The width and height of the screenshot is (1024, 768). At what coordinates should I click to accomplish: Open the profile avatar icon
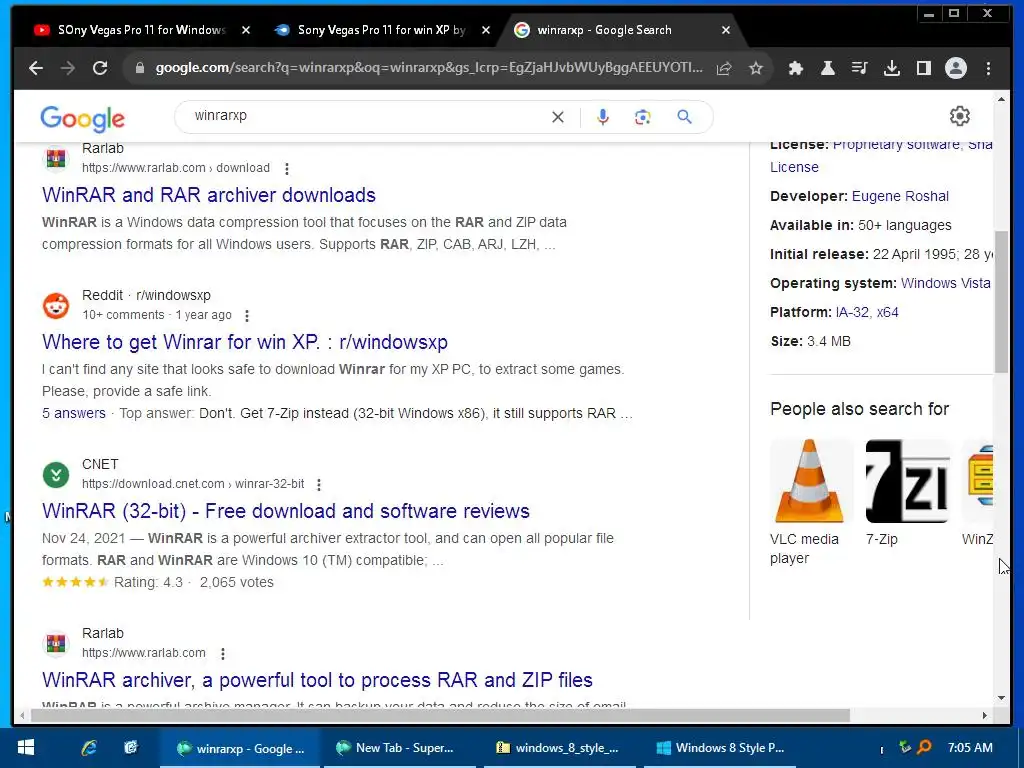tap(955, 68)
